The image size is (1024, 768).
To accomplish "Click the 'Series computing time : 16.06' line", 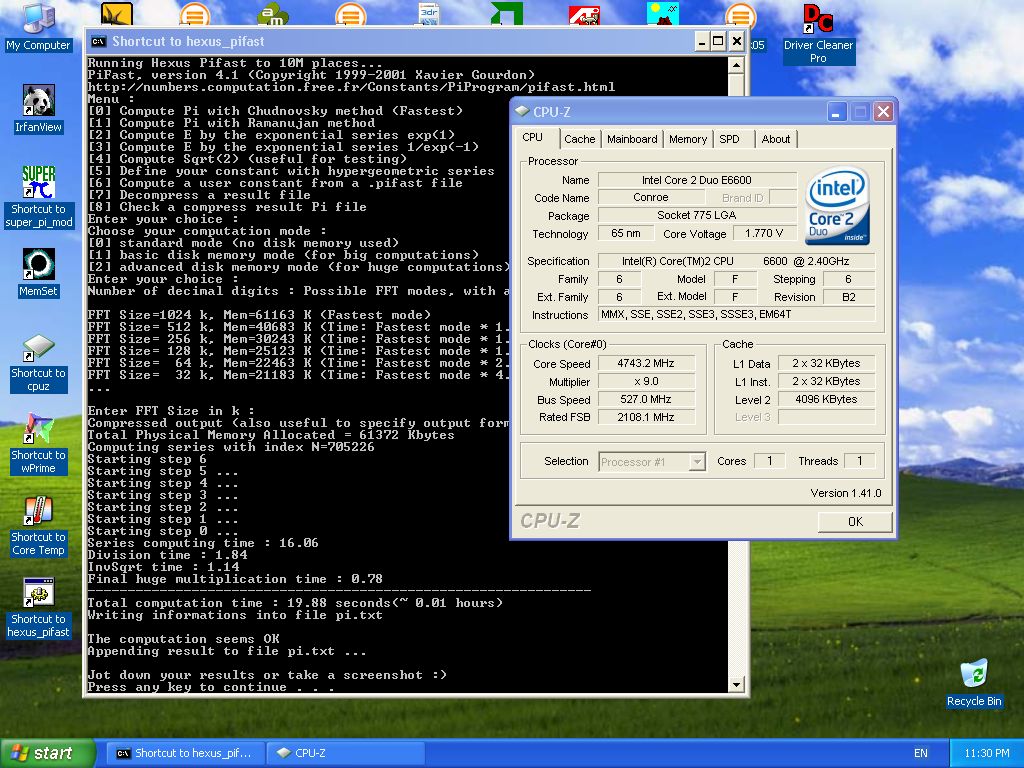I will (203, 543).
